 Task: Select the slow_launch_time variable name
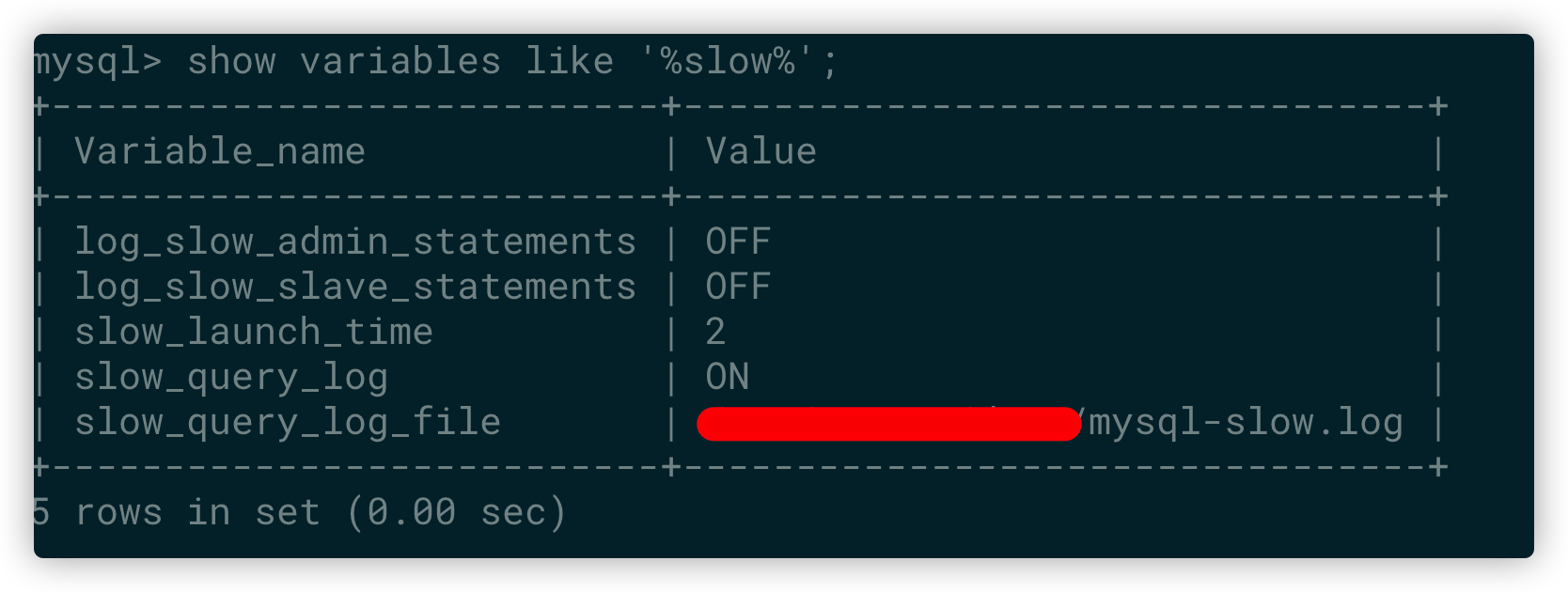click(254, 332)
